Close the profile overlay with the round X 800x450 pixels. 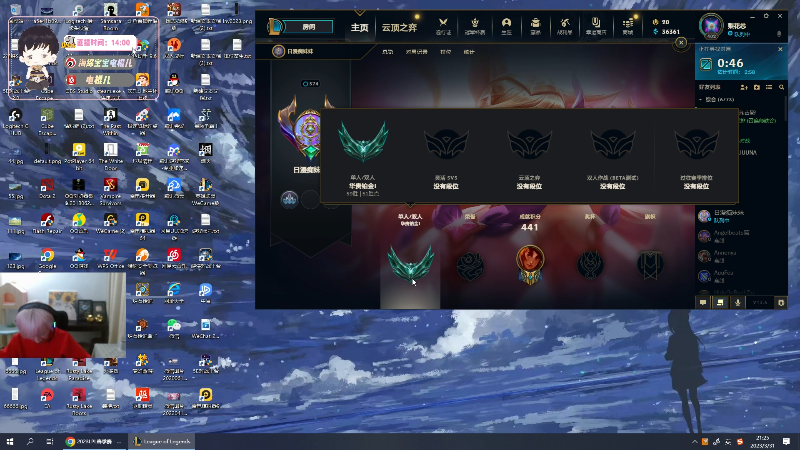pyautogui.click(x=681, y=43)
